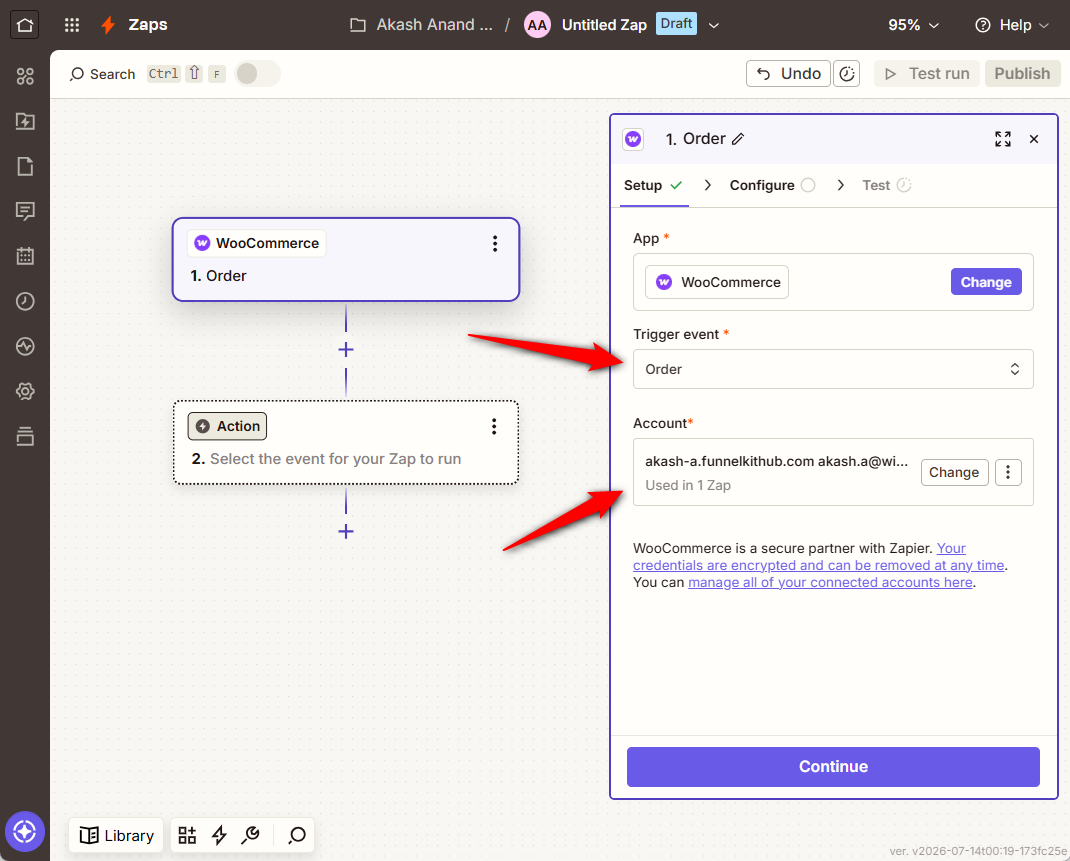
Task: Click the AA avatar in the header
Action: [x=537, y=25]
